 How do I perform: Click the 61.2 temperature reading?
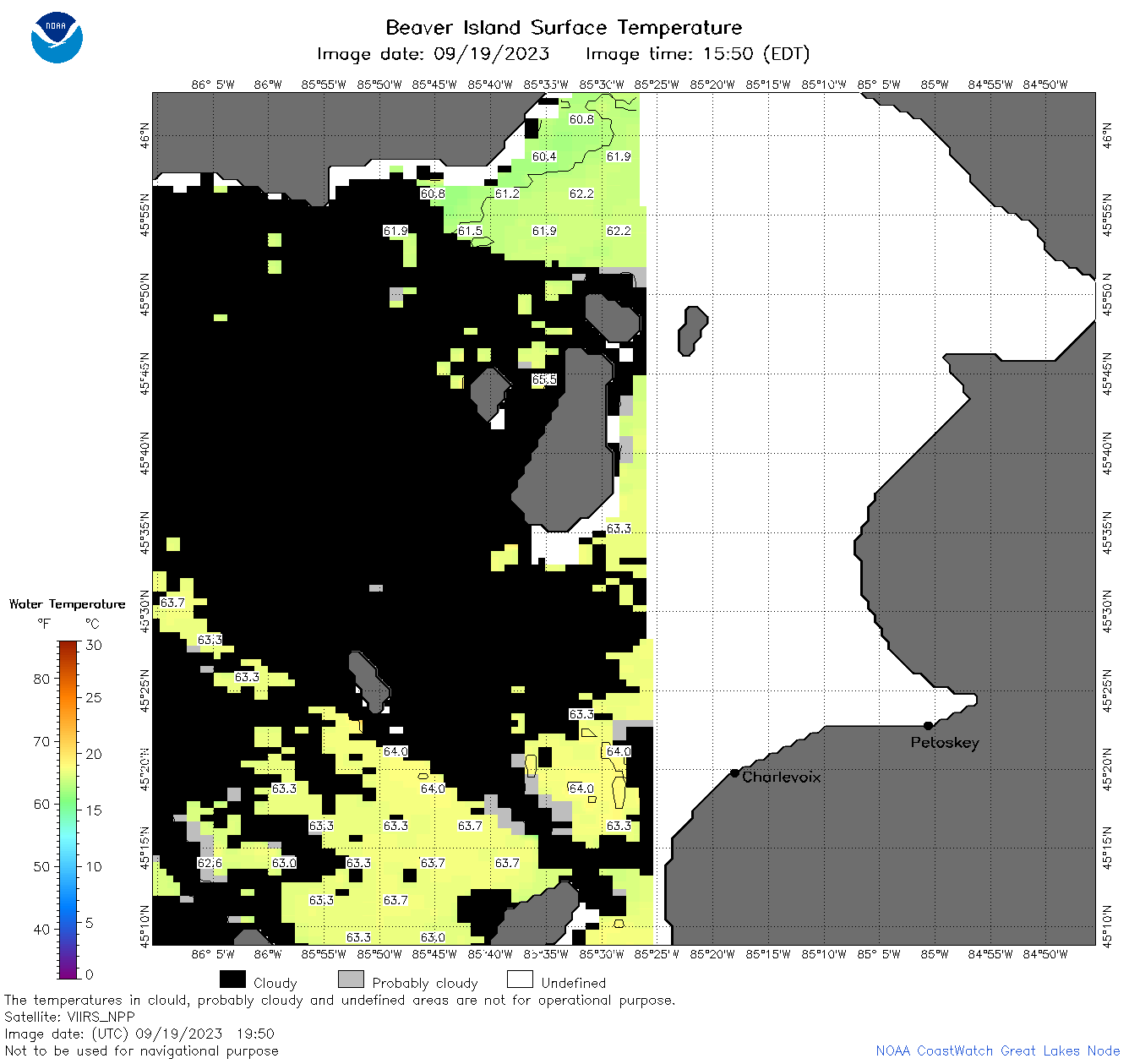tap(507, 194)
